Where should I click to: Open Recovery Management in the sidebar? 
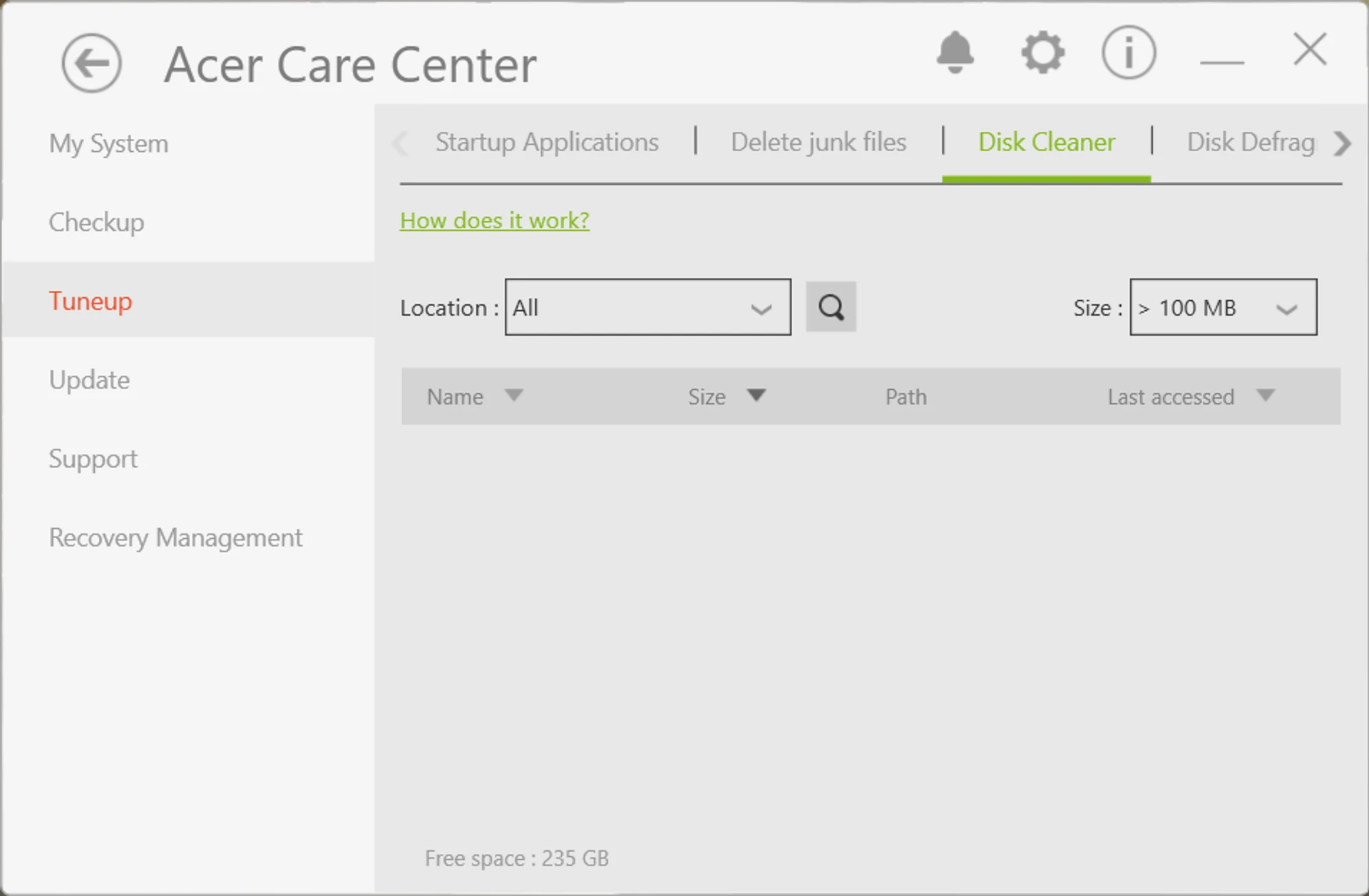coord(175,537)
